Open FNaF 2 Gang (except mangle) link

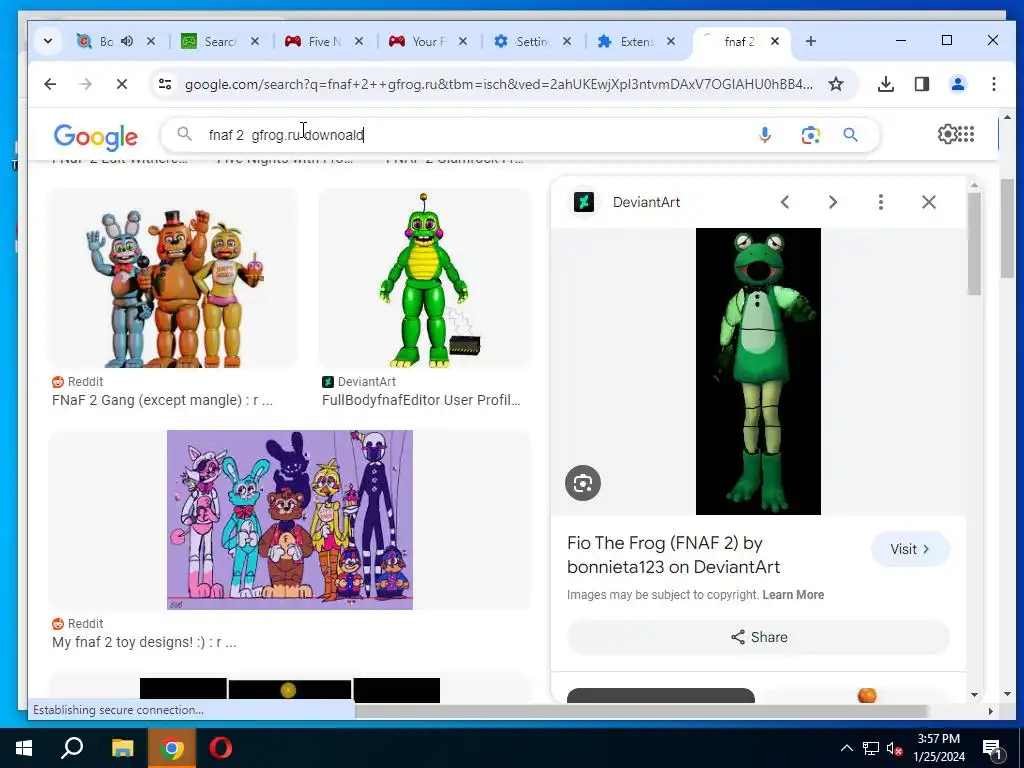point(162,400)
